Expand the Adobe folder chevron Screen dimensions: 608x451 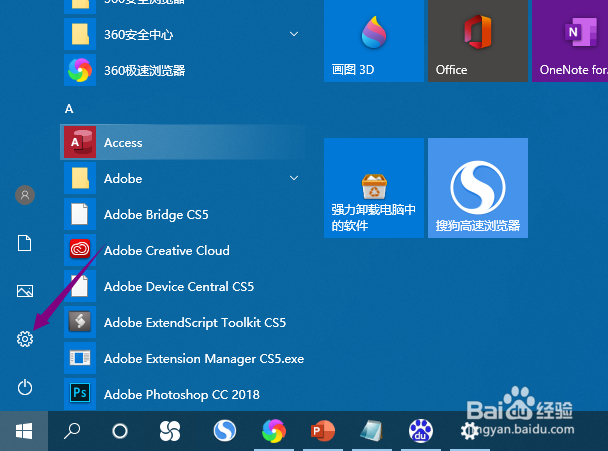coord(294,178)
